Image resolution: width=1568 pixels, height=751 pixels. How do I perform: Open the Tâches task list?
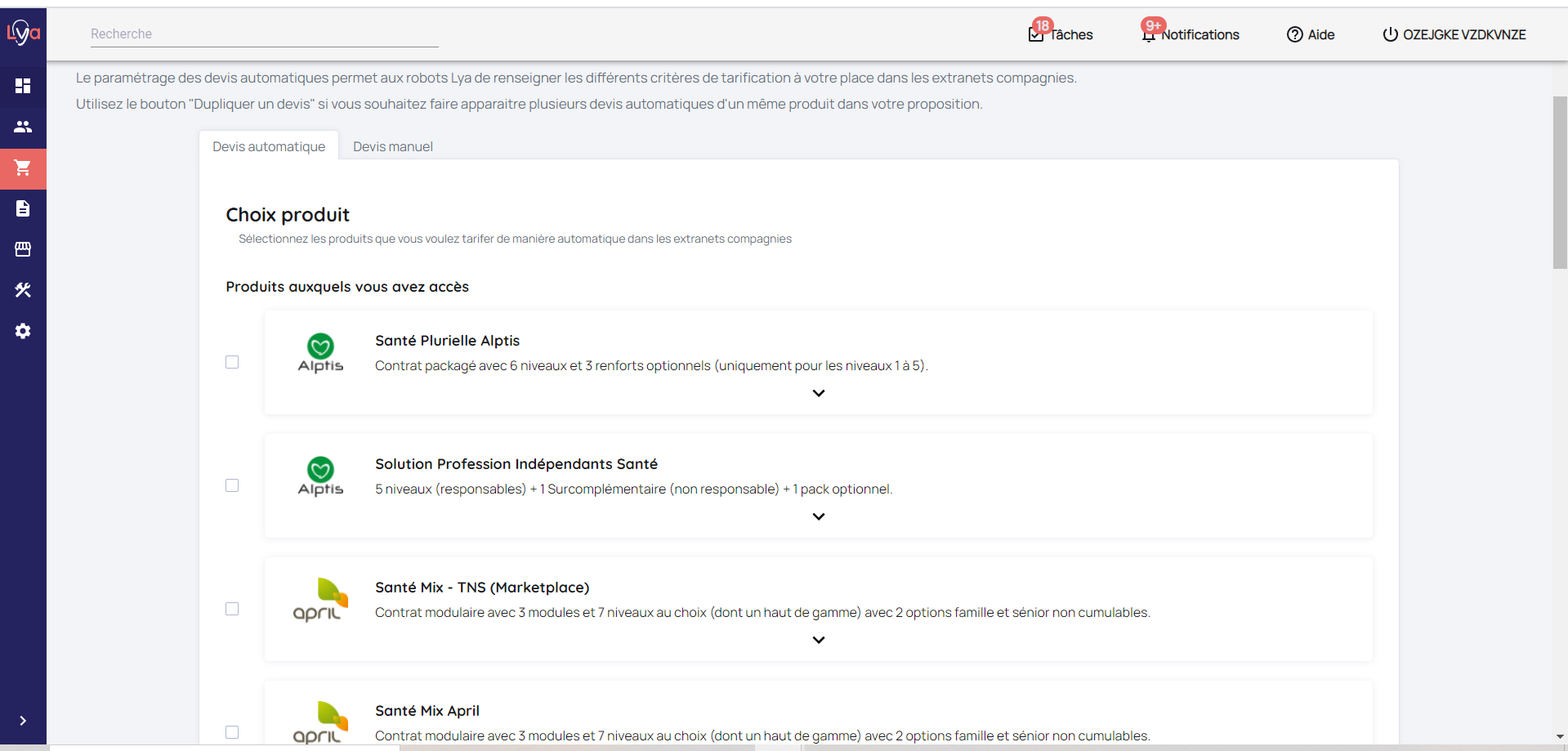pos(1061,34)
